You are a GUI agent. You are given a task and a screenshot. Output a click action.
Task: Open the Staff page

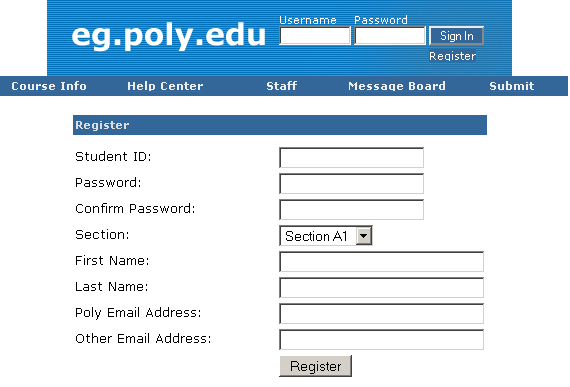(x=281, y=86)
